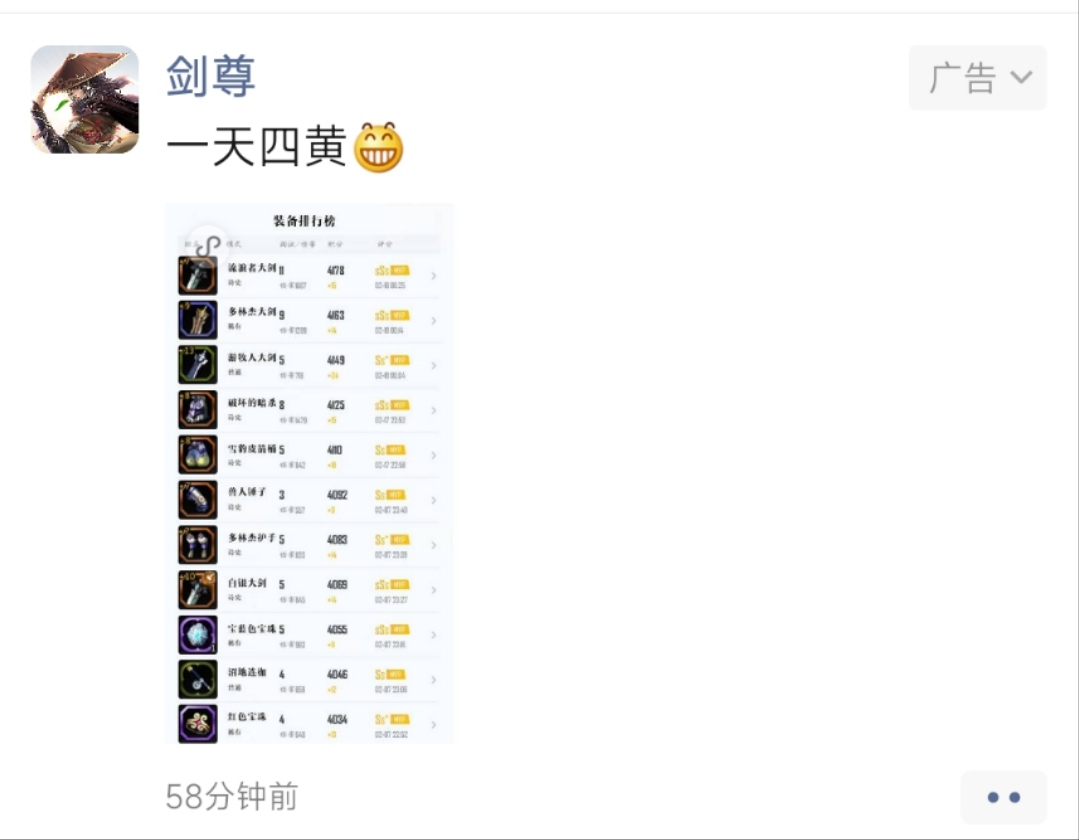Expand the 沼地连枷 row chevron
This screenshot has height=840, width=1079.
point(434,680)
